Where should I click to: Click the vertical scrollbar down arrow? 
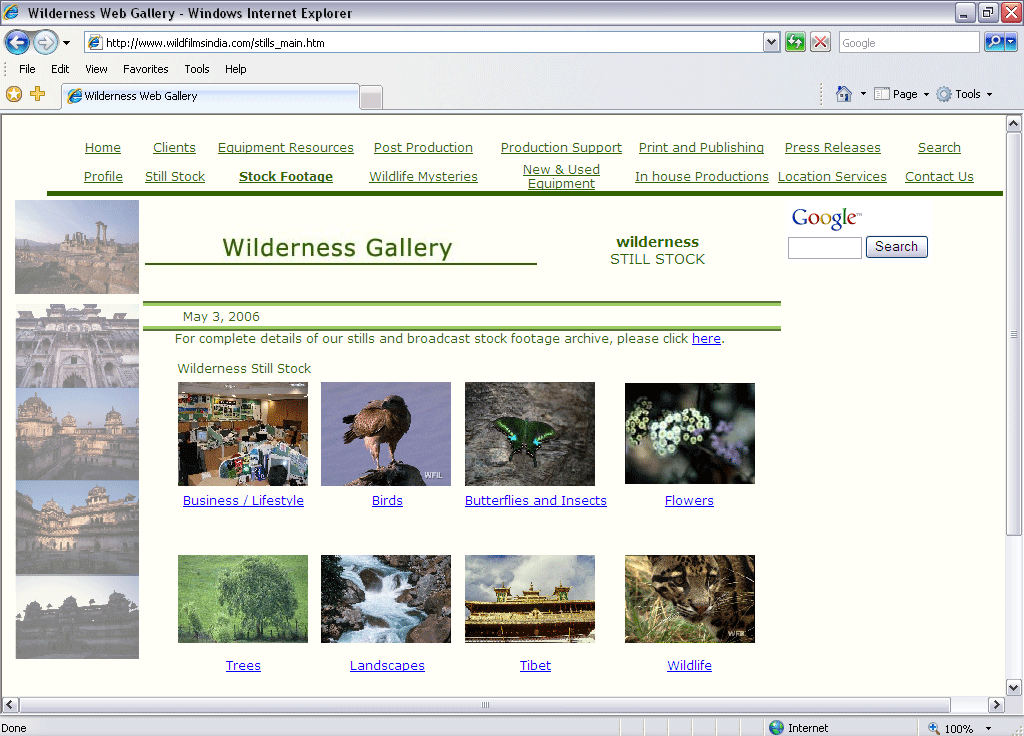pyautogui.click(x=1013, y=687)
